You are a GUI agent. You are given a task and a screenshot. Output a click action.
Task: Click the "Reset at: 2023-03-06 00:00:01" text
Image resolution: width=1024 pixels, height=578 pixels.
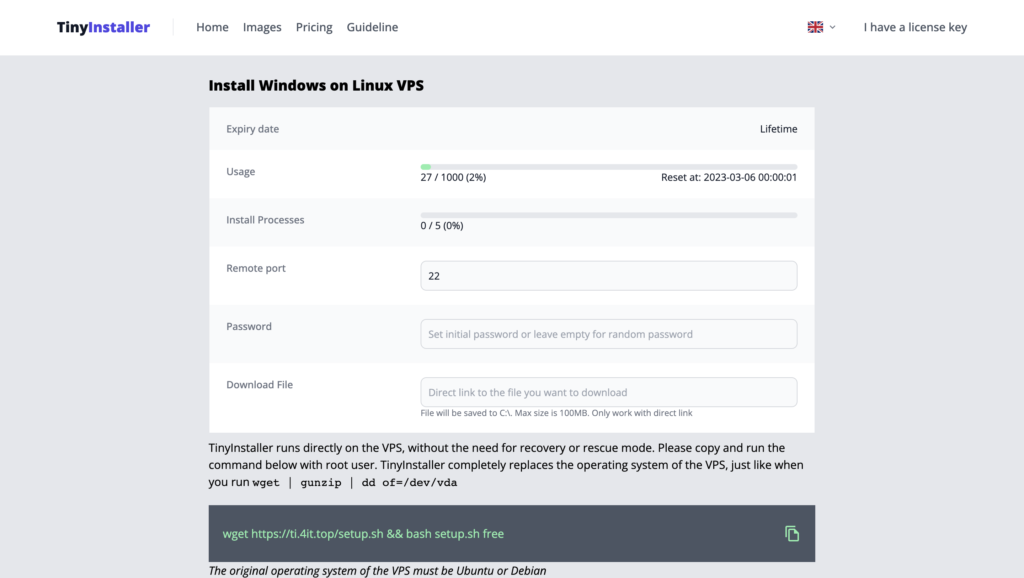pos(729,177)
